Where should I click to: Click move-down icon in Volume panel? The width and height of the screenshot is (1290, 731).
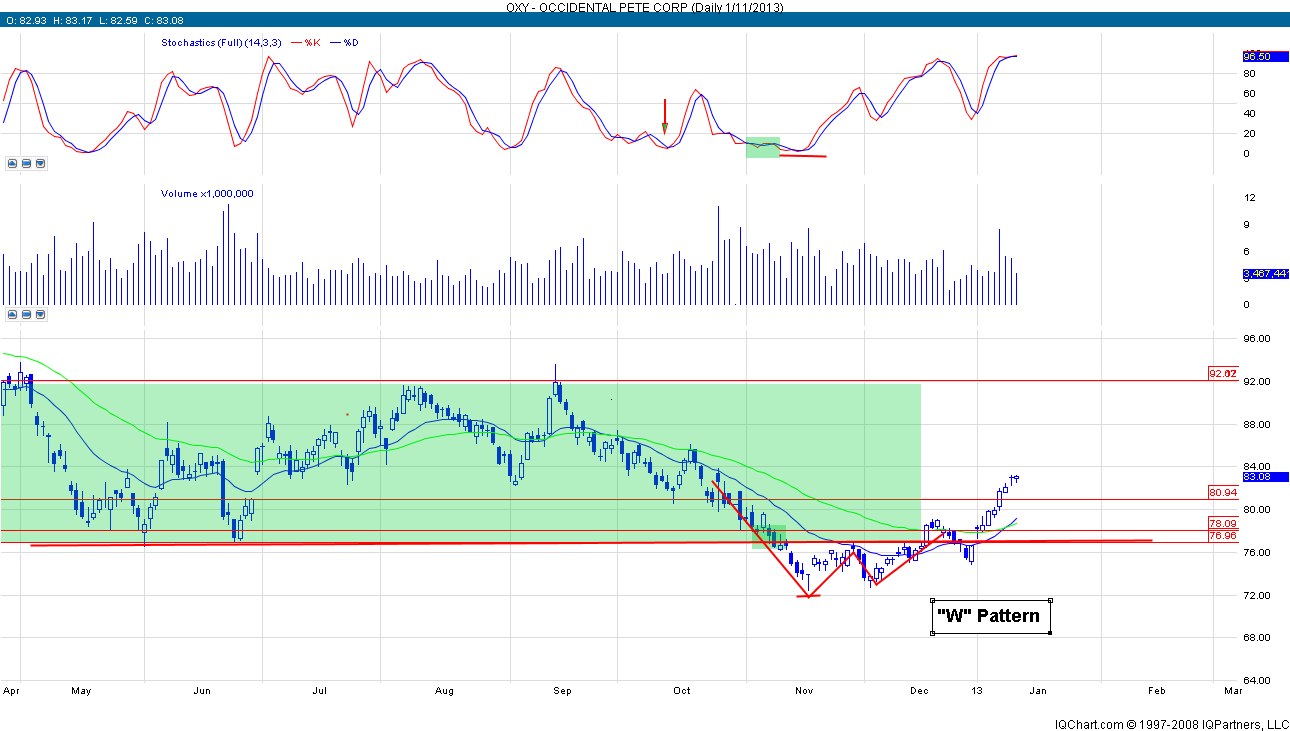tap(40, 314)
